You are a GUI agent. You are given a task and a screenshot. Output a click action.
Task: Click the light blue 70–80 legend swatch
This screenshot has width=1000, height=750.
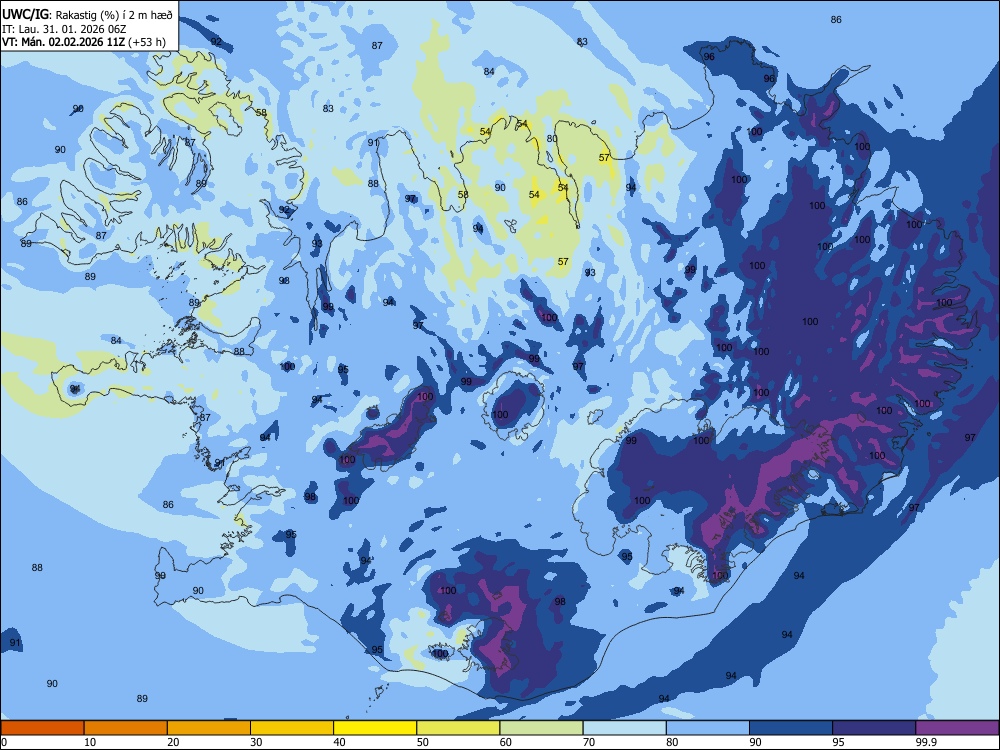[624, 728]
